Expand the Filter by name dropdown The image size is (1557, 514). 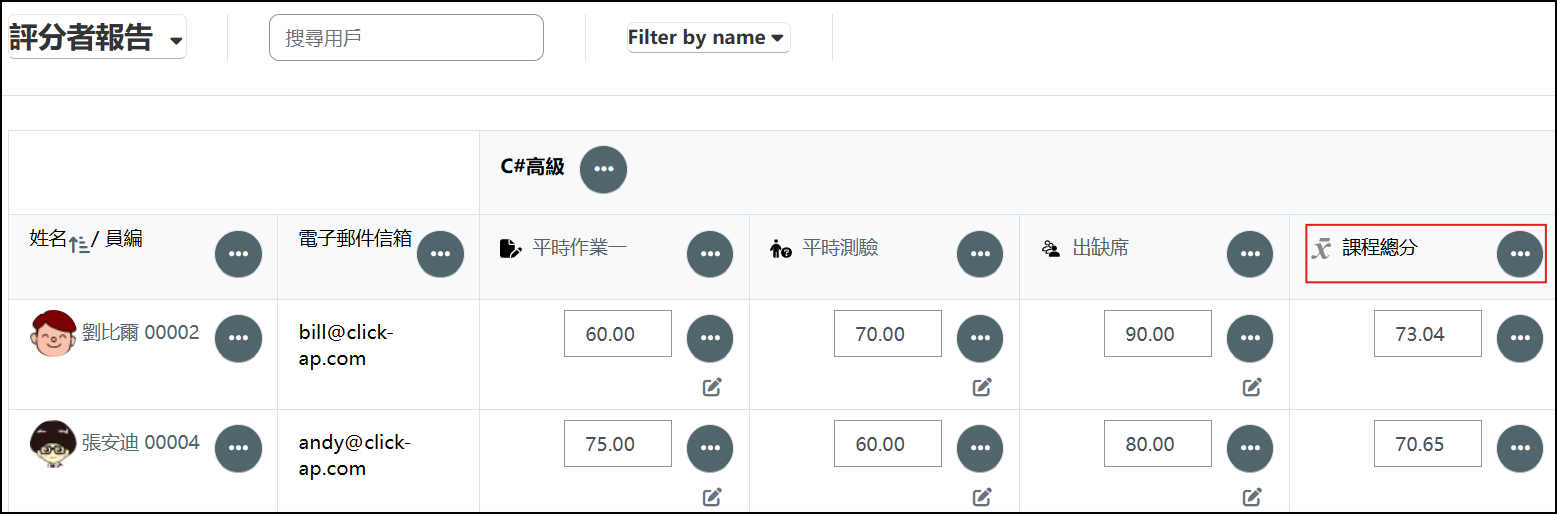[x=708, y=38]
